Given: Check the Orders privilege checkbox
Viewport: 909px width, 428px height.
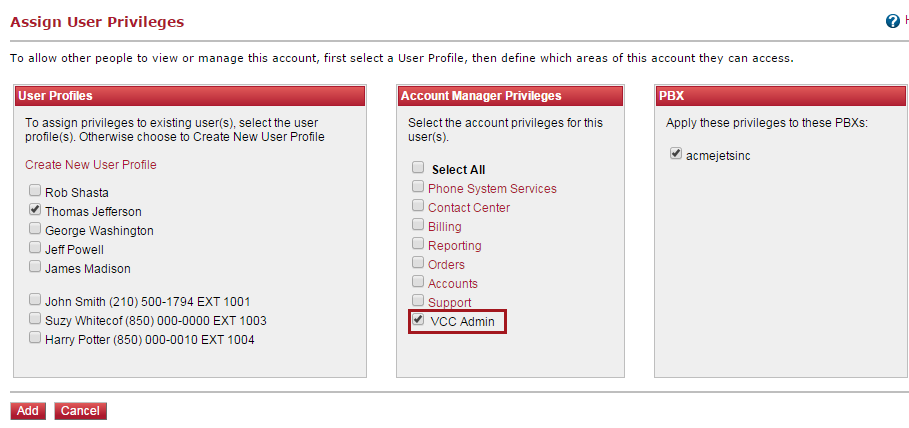Looking at the screenshot, I should (418, 263).
